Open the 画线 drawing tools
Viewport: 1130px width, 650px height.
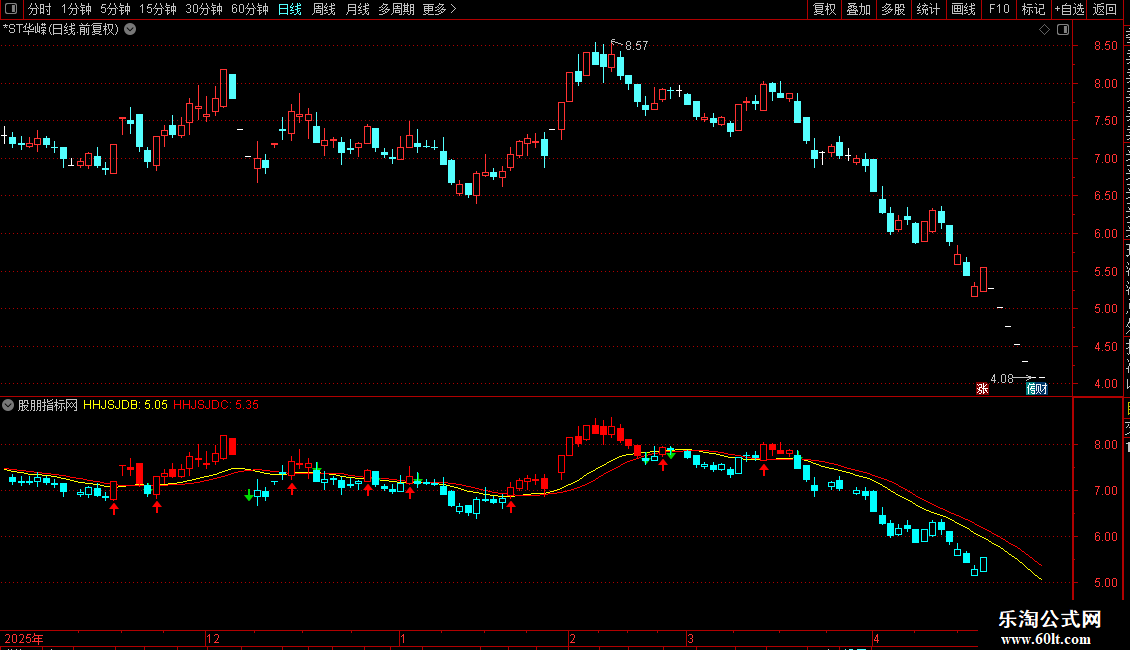point(963,9)
